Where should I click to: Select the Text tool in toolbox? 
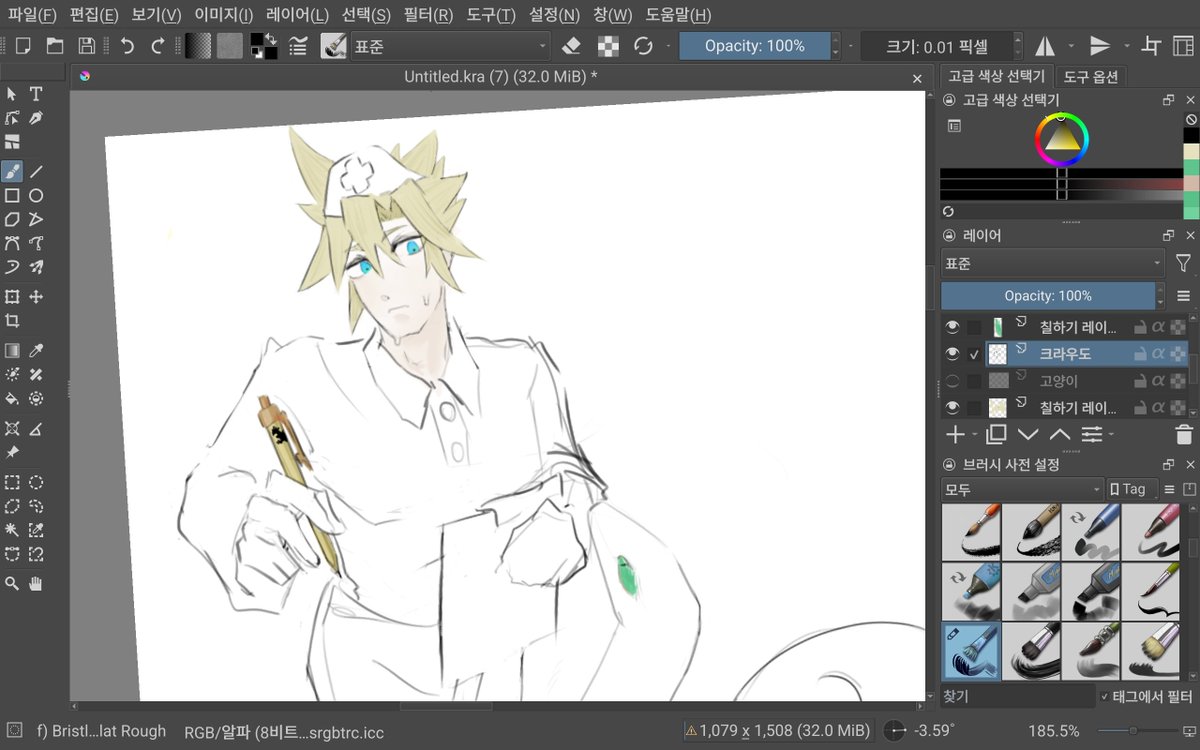coord(36,94)
